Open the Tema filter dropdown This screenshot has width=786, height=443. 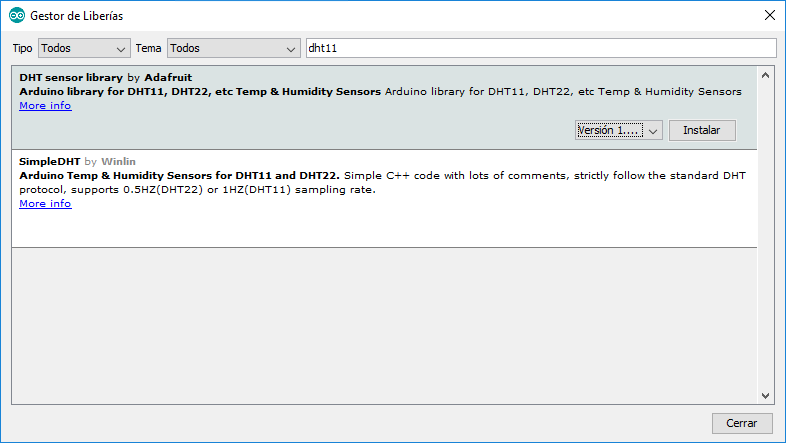[233, 48]
